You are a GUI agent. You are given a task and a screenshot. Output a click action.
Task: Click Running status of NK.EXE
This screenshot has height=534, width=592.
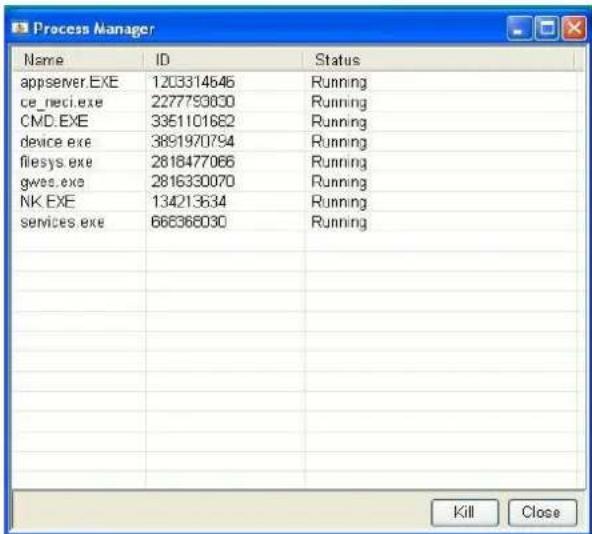click(x=339, y=202)
